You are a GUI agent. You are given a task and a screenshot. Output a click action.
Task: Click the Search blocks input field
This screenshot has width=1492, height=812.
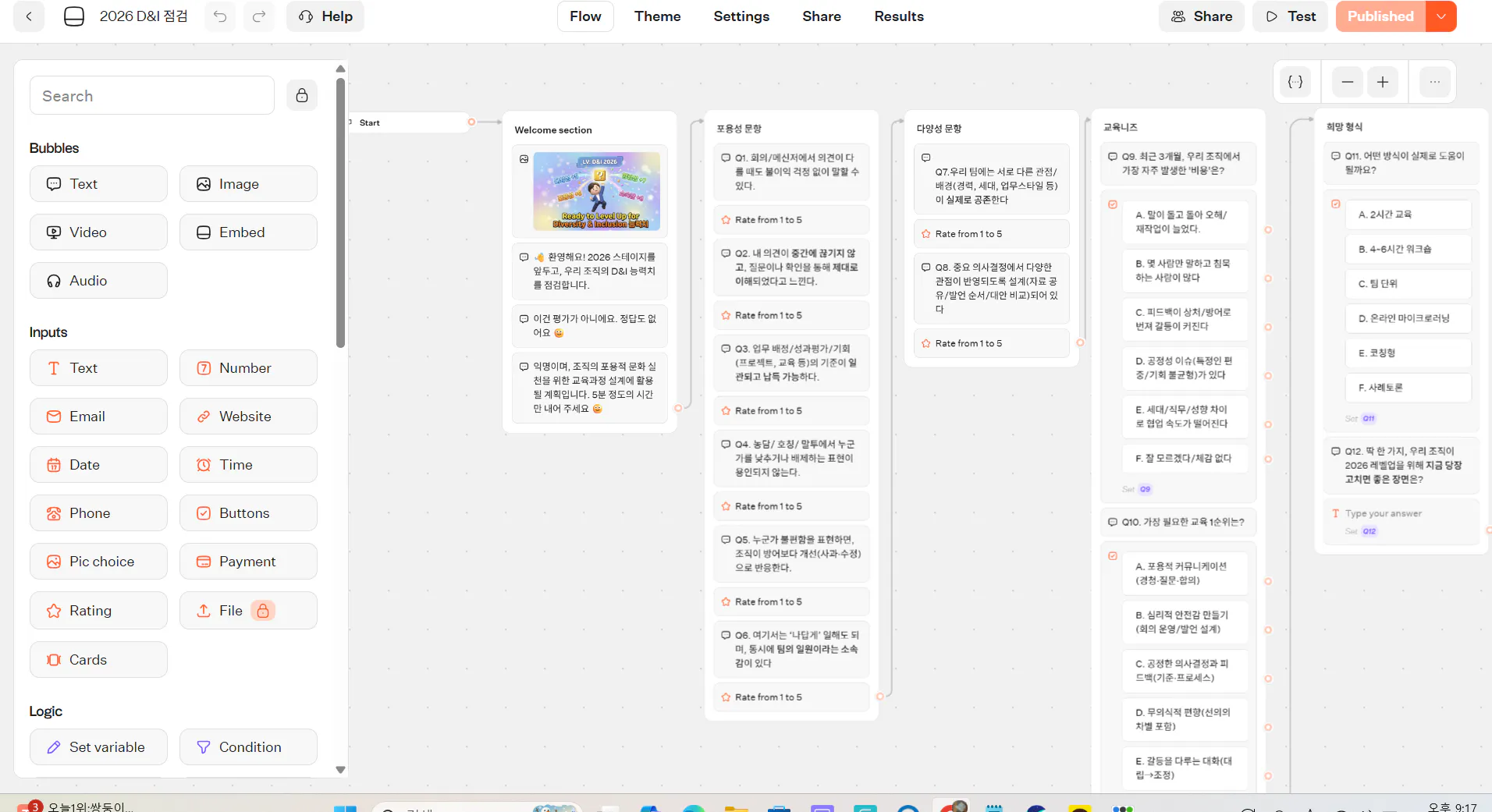[x=152, y=96]
